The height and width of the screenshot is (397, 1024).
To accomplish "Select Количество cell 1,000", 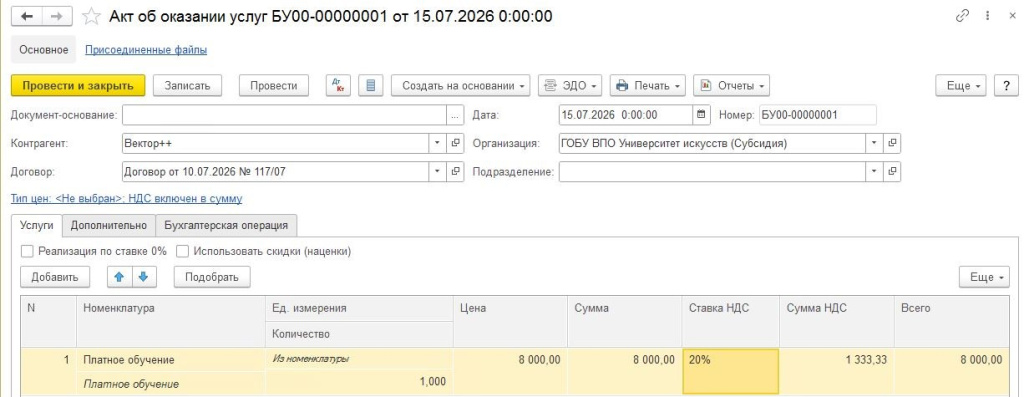I will click(x=359, y=383).
